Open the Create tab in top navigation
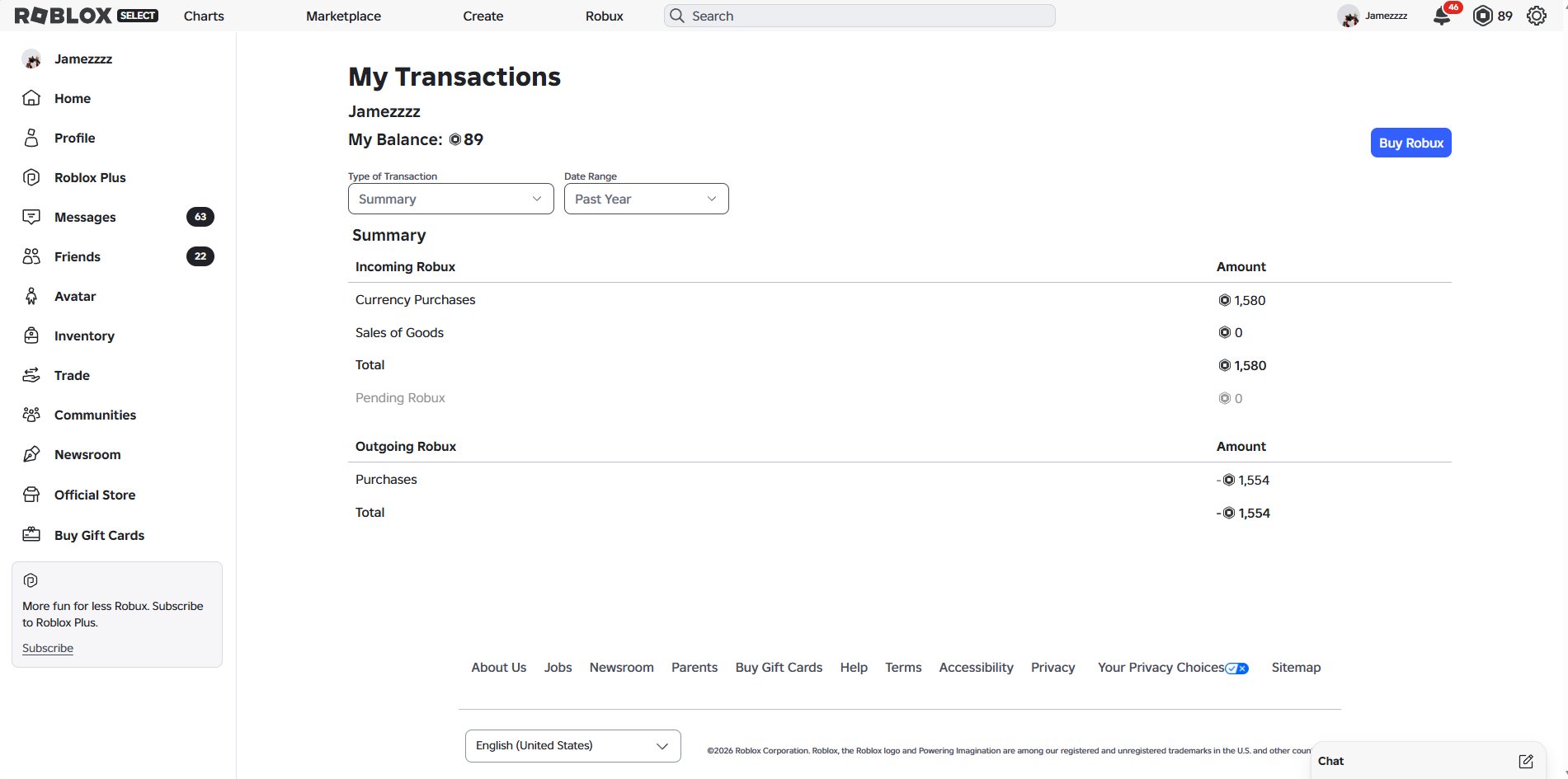1568x779 pixels. click(x=483, y=16)
